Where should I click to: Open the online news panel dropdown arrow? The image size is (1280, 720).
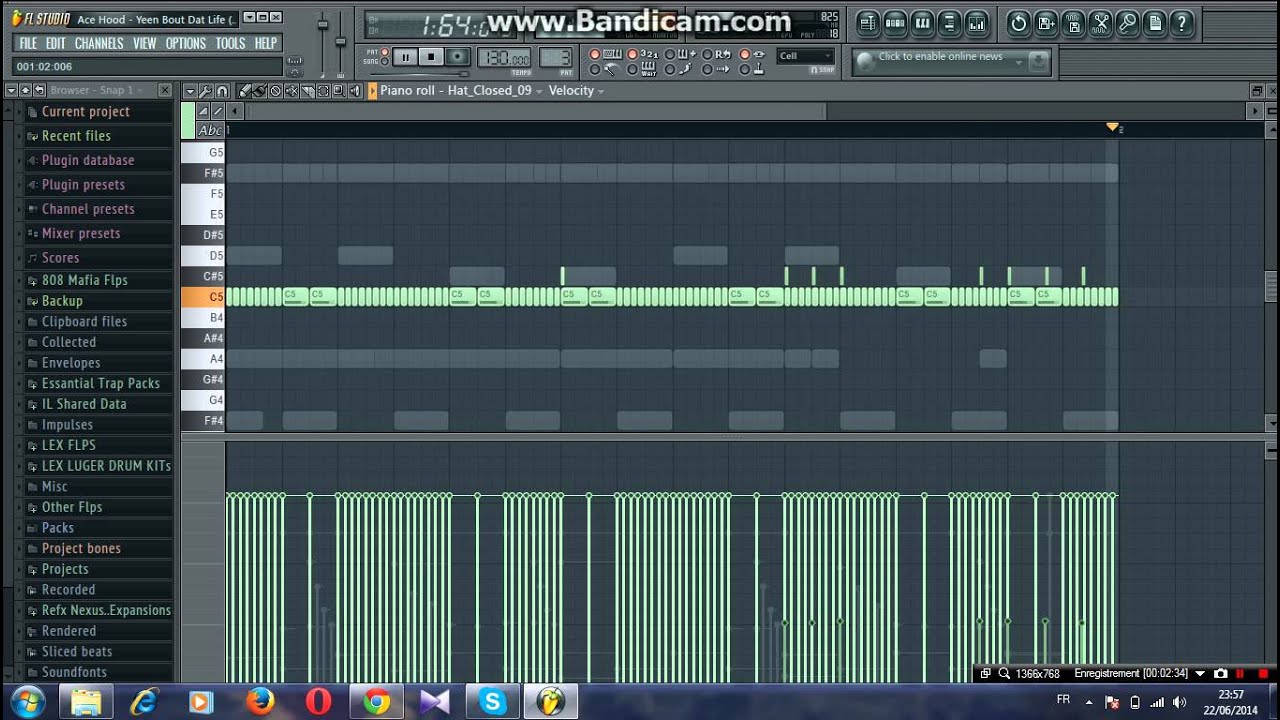1019,63
